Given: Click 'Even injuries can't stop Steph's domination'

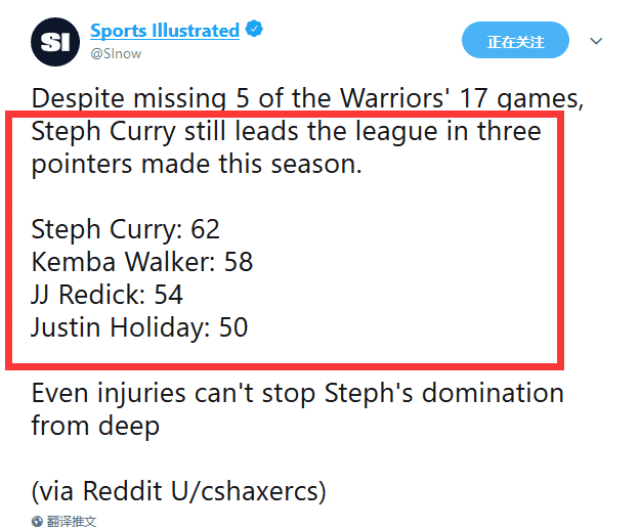Looking at the screenshot, I should (297, 393).
